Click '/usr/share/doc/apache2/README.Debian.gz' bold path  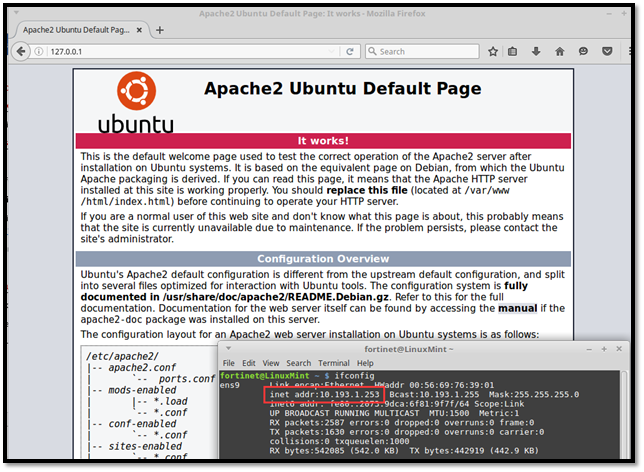[x=276, y=297]
